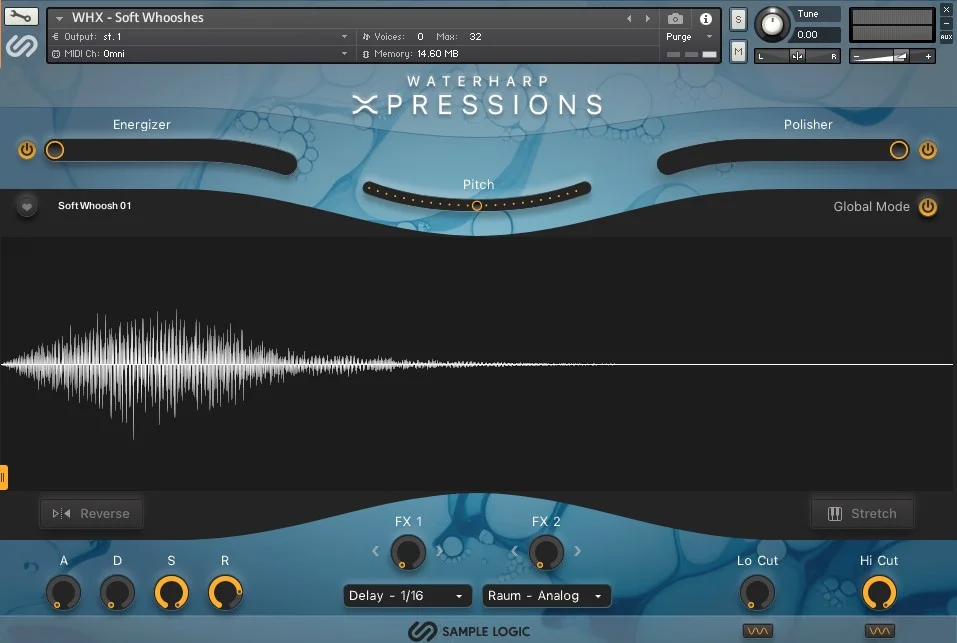Open the wrench edit mode icon
The image size is (957, 643).
pos(21,16)
